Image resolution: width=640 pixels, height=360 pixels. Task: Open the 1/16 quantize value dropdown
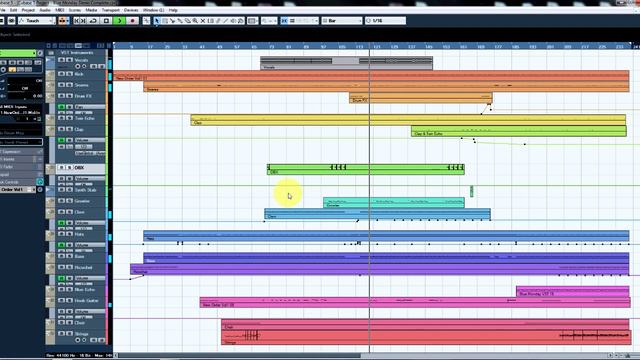coord(385,20)
